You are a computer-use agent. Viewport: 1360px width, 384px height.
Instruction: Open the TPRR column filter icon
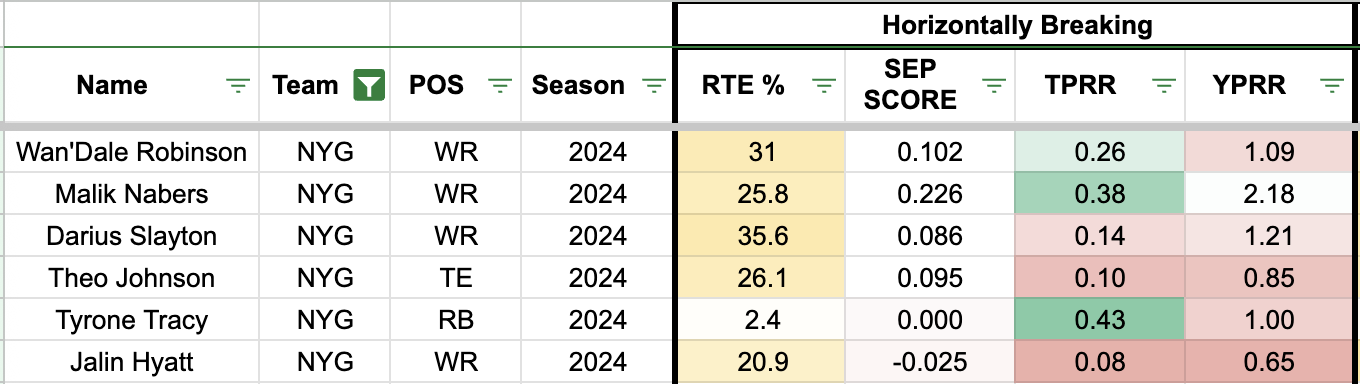pos(1163,86)
